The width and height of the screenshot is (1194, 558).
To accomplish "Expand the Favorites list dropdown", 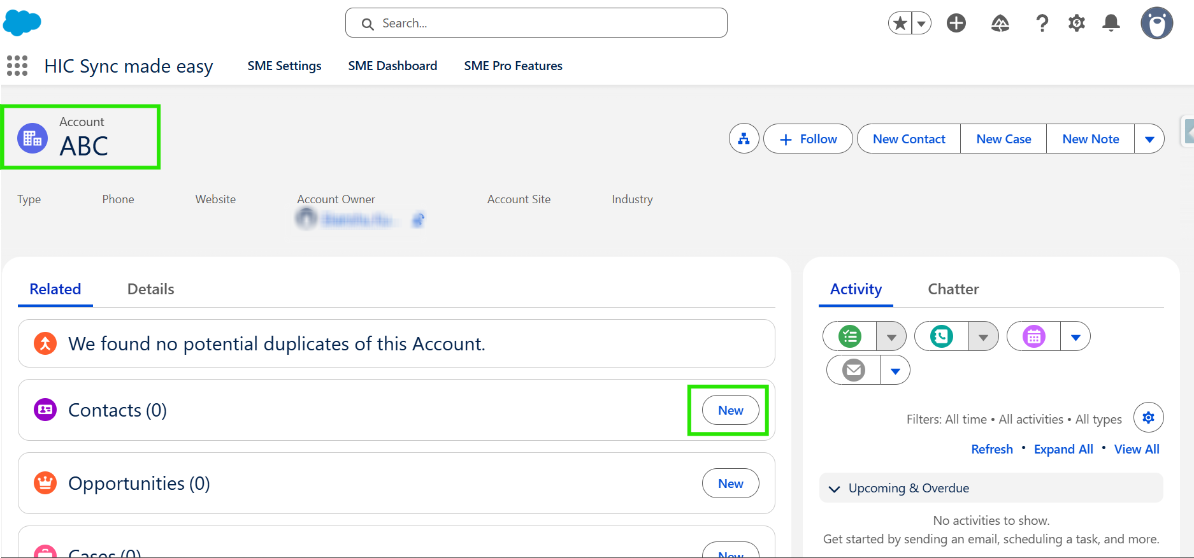I will (922, 23).
